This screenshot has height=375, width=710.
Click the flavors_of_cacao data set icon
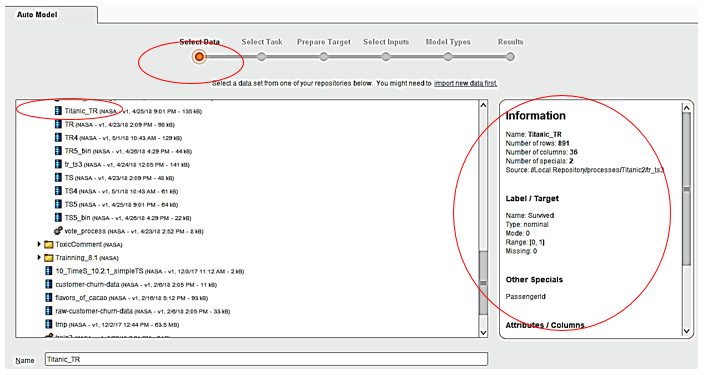(x=49, y=298)
